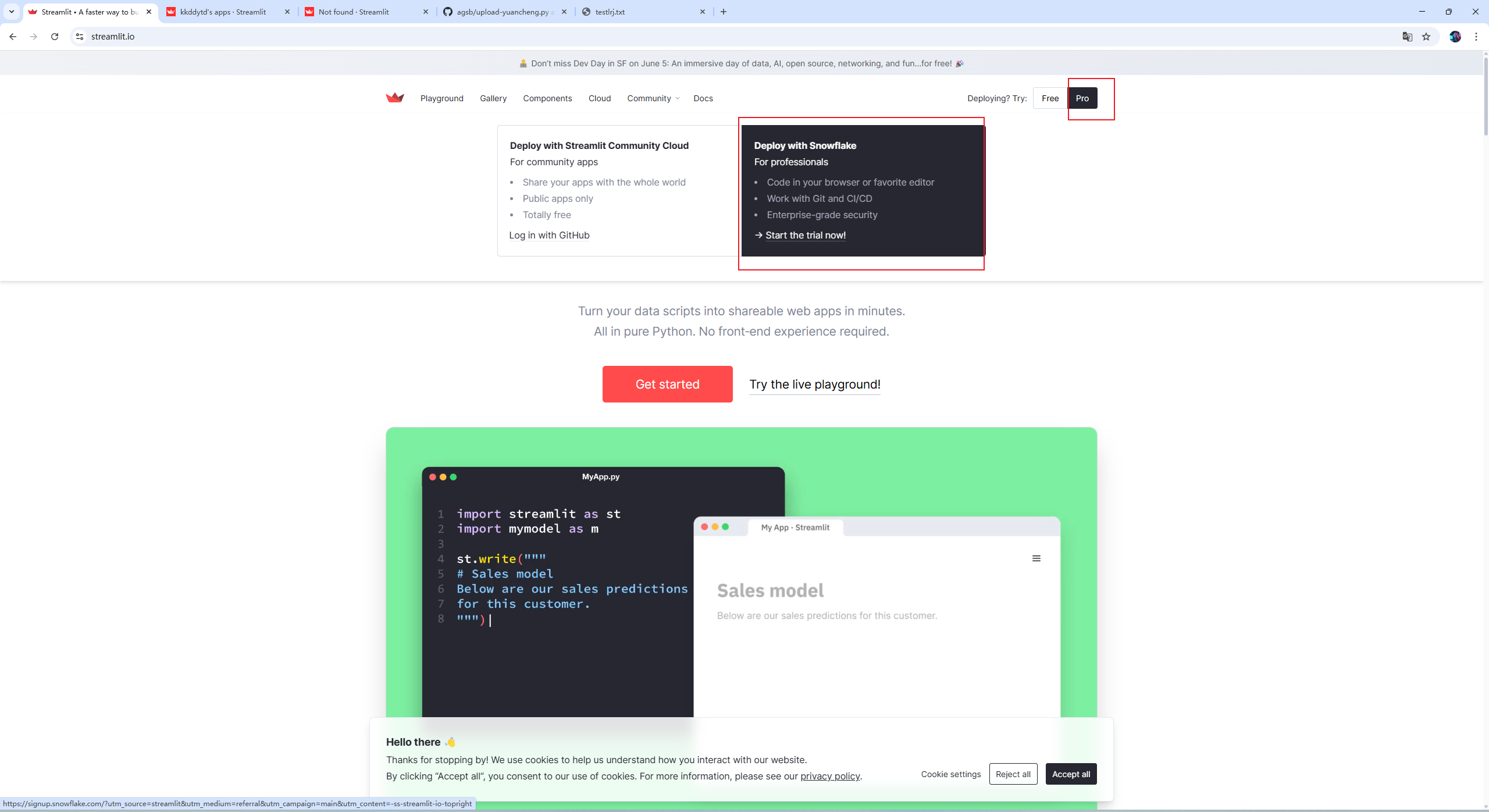Close the testlrj.txt tab
This screenshot has width=1489, height=812.
pyautogui.click(x=703, y=12)
